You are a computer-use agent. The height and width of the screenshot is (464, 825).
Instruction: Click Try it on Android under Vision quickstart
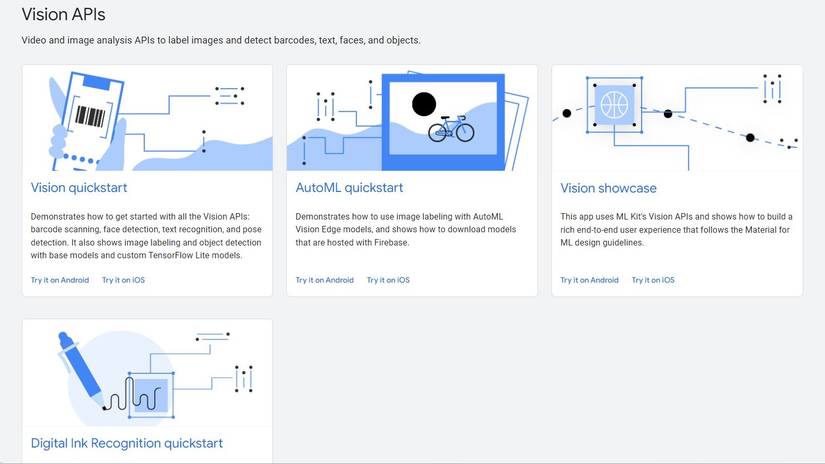(60, 280)
